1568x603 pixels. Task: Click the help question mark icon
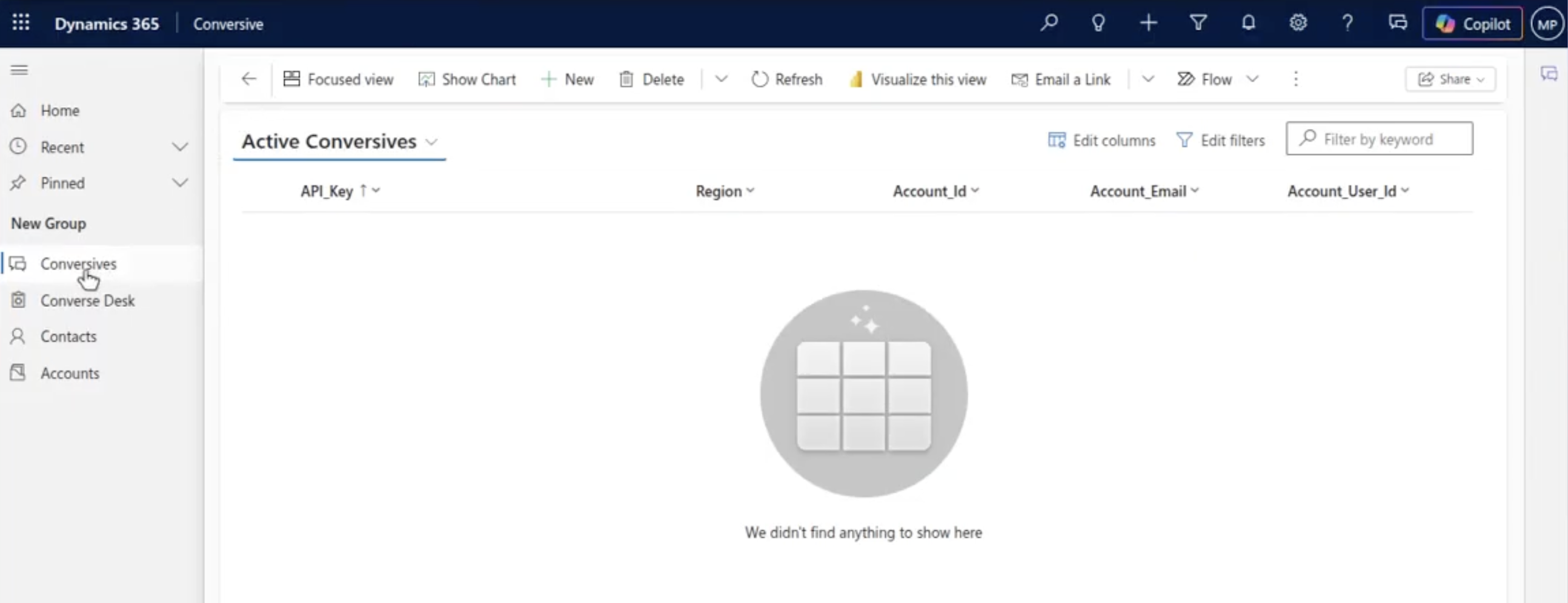point(1347,23)
